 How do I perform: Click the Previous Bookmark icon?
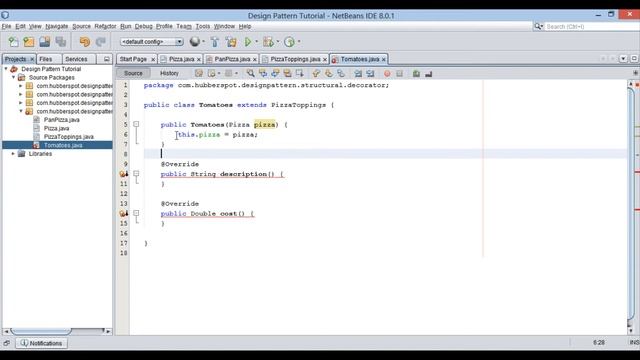(316, 73)
